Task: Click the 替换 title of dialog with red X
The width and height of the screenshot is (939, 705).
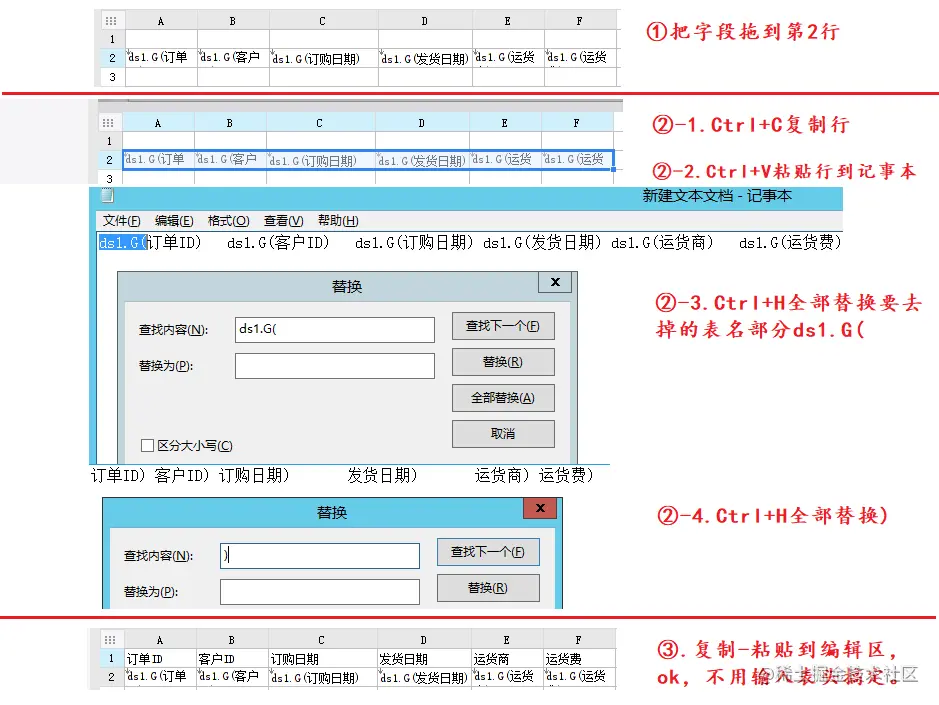Action: [332, 512]
